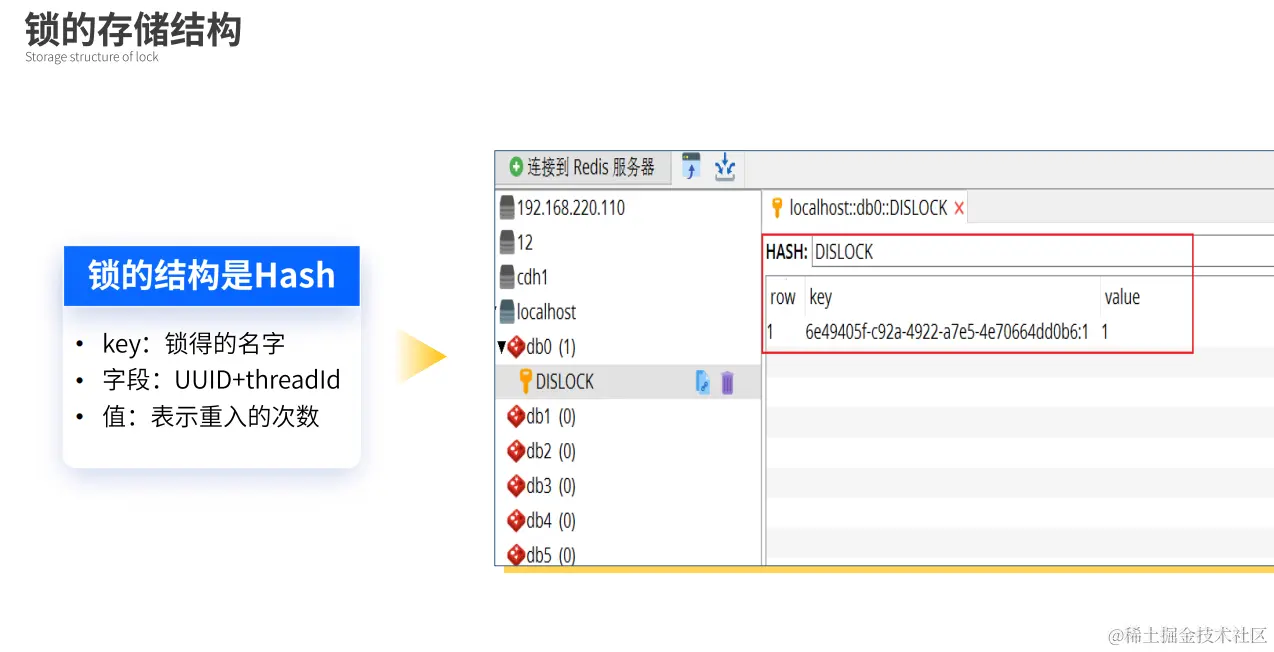This screenshot has height=652, width=1274.
Task: Click the db1 database icon
Action: pyautogui.click(x=516, y=416)
